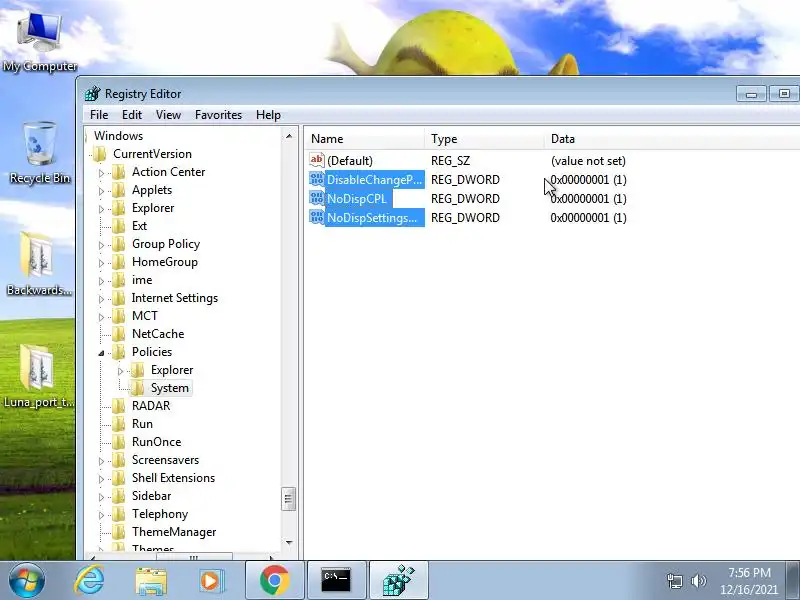Maximize the Registry Editor window
Viewport: 800px width, 600px height.
pyautogui.click(x=783, y=94)
